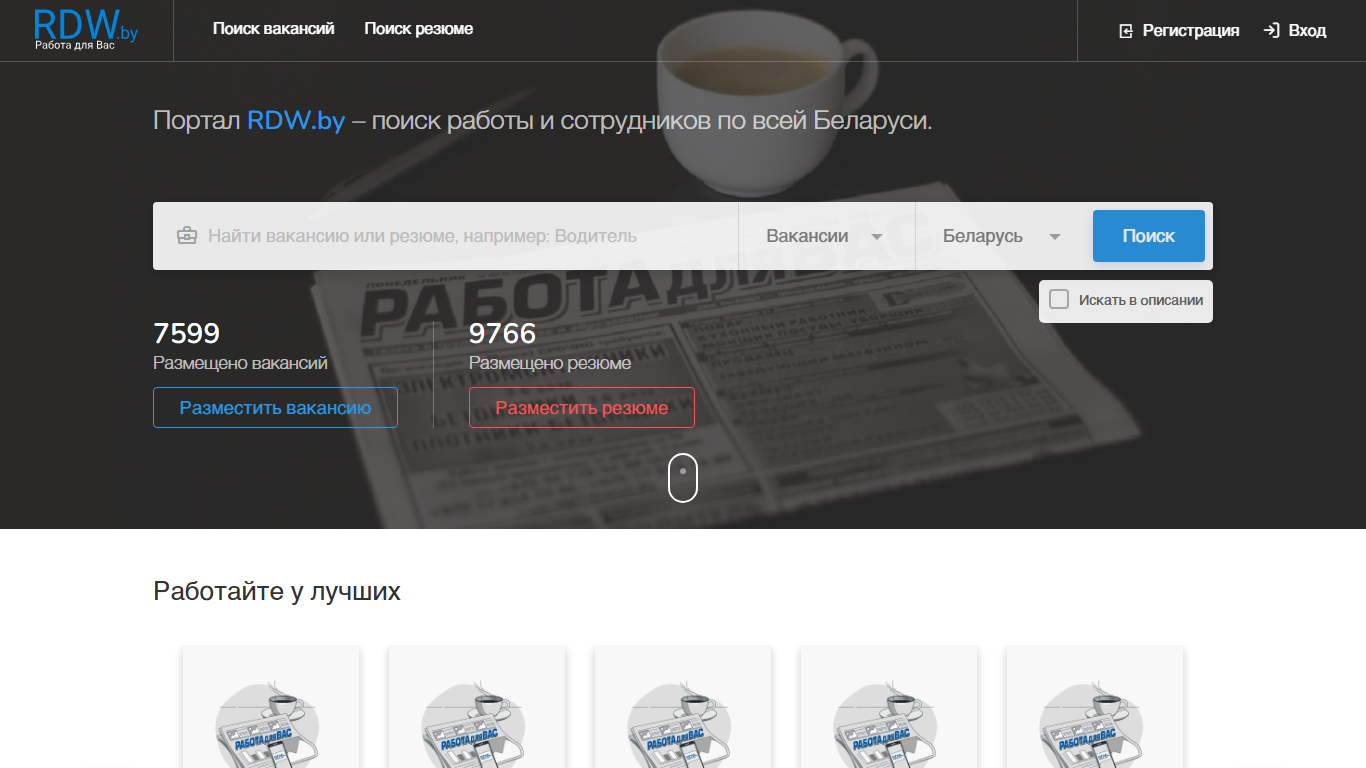Click the briefcase icon in search bar

pos(186,236)
